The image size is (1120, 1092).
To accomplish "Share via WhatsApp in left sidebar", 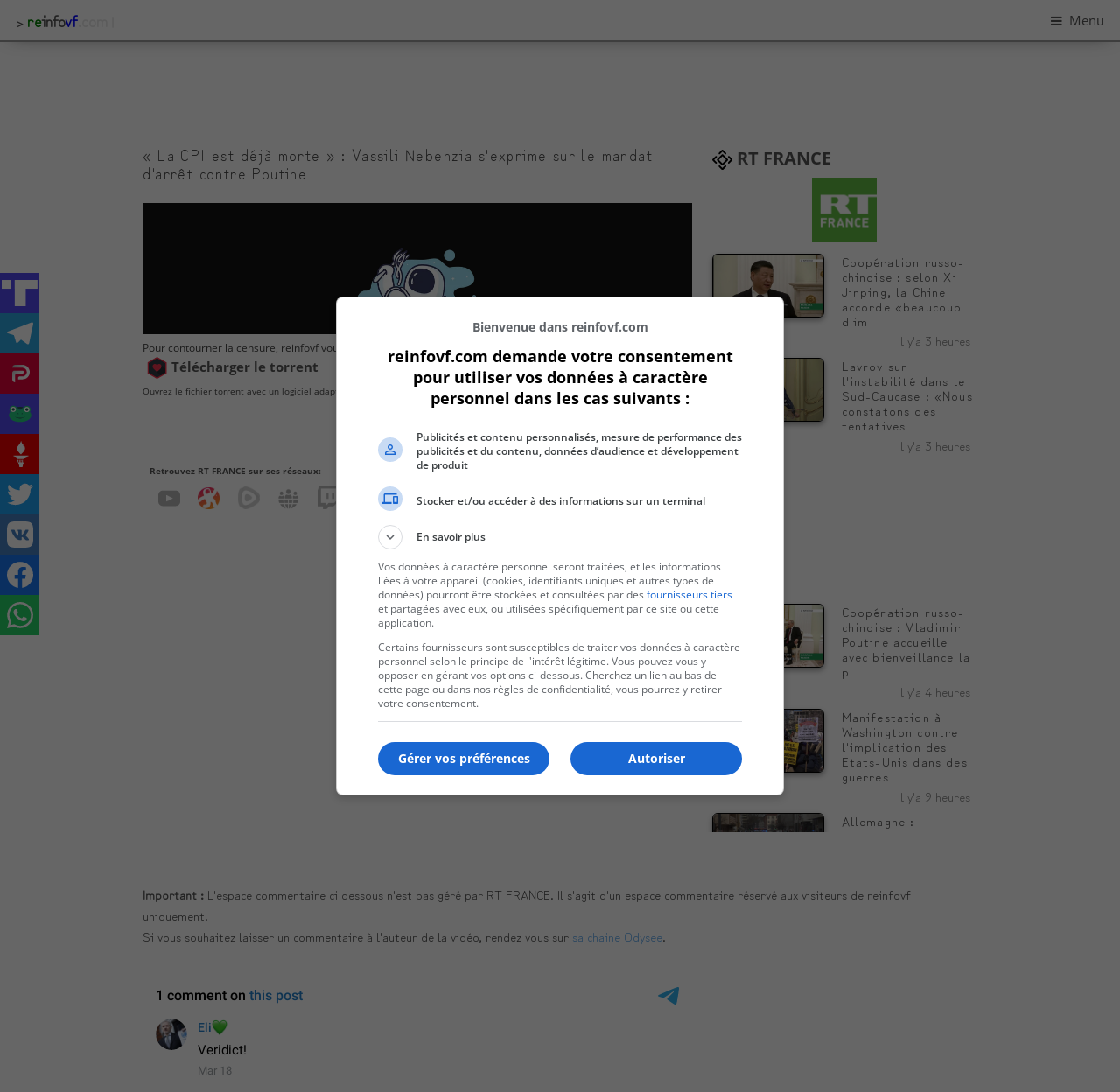I will click(19, 615).
